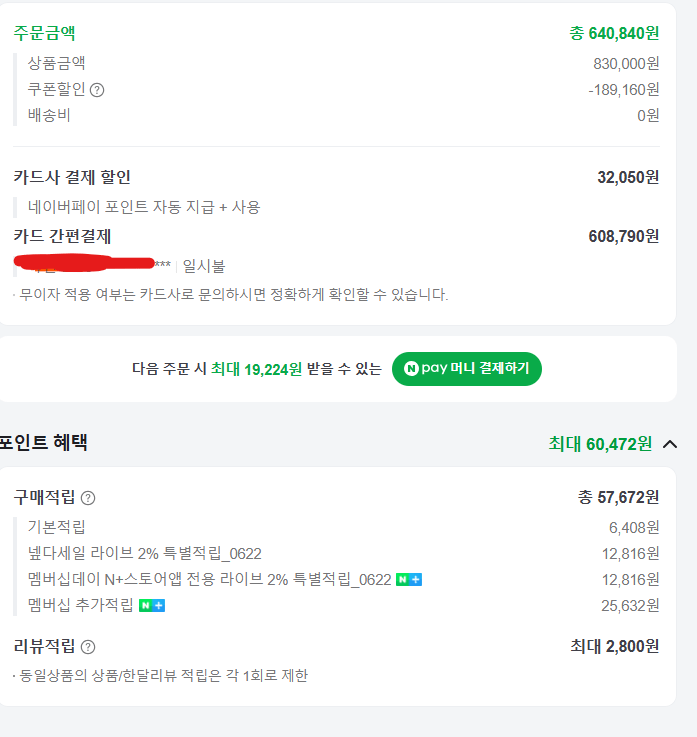Click the 기본적립 row label
697x737 pixels.
click(x=56, y=527)
